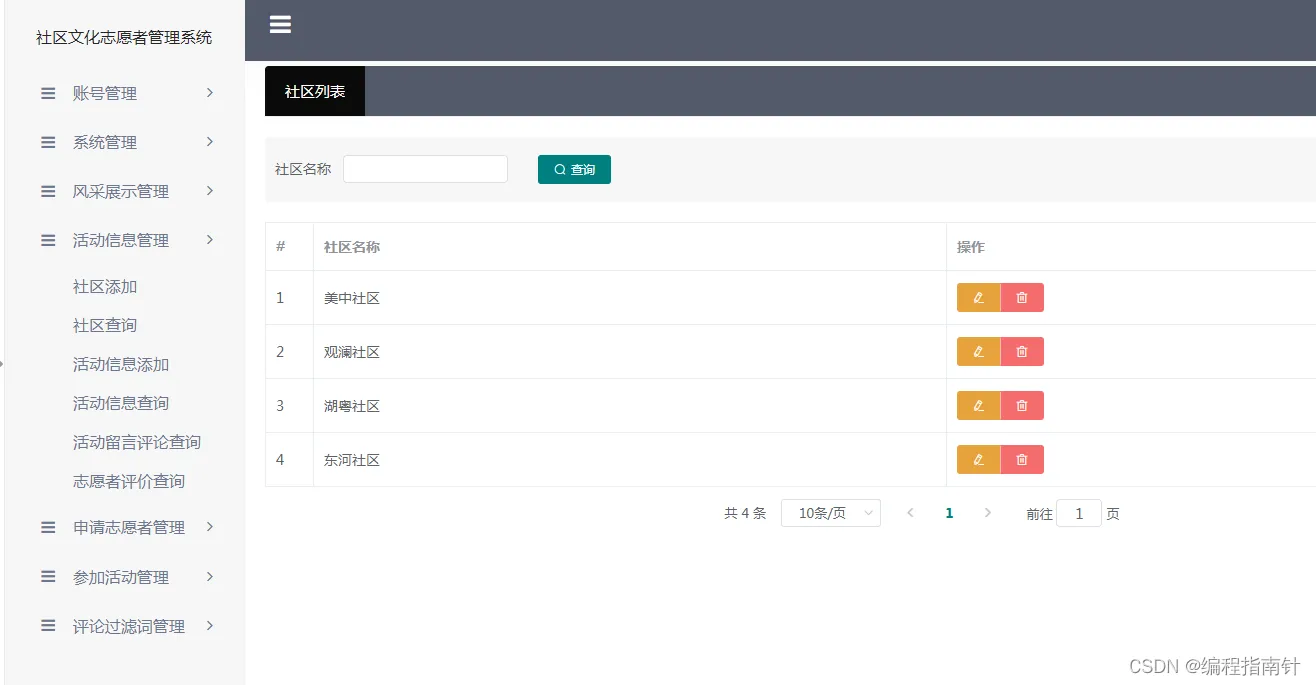This screenshot has width=1316, height=685.
Task: Delete the 东河社区 row
Action: pos(1022,459)
